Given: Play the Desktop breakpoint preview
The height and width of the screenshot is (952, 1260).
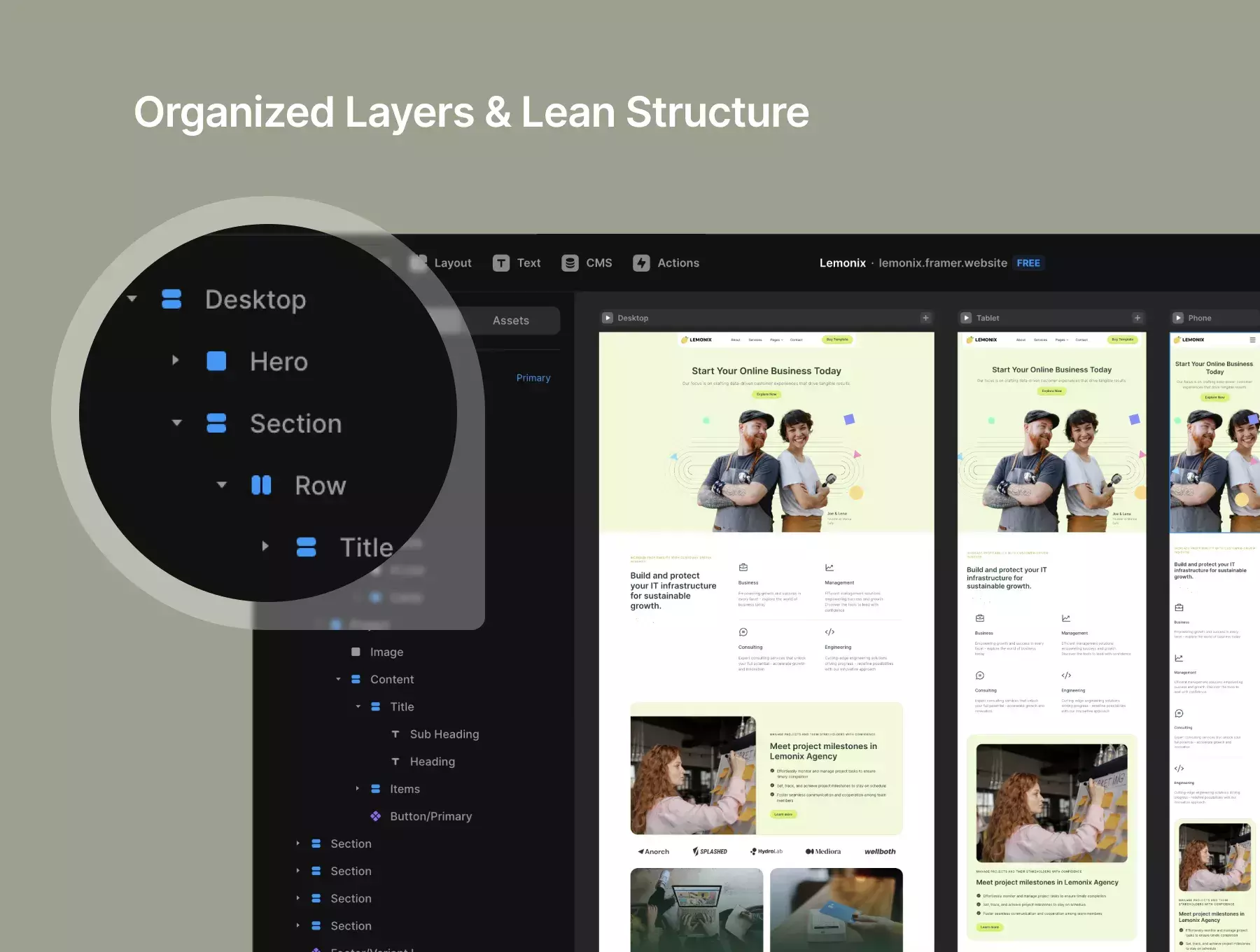Looking at the screenshot, I should [608, 318].
